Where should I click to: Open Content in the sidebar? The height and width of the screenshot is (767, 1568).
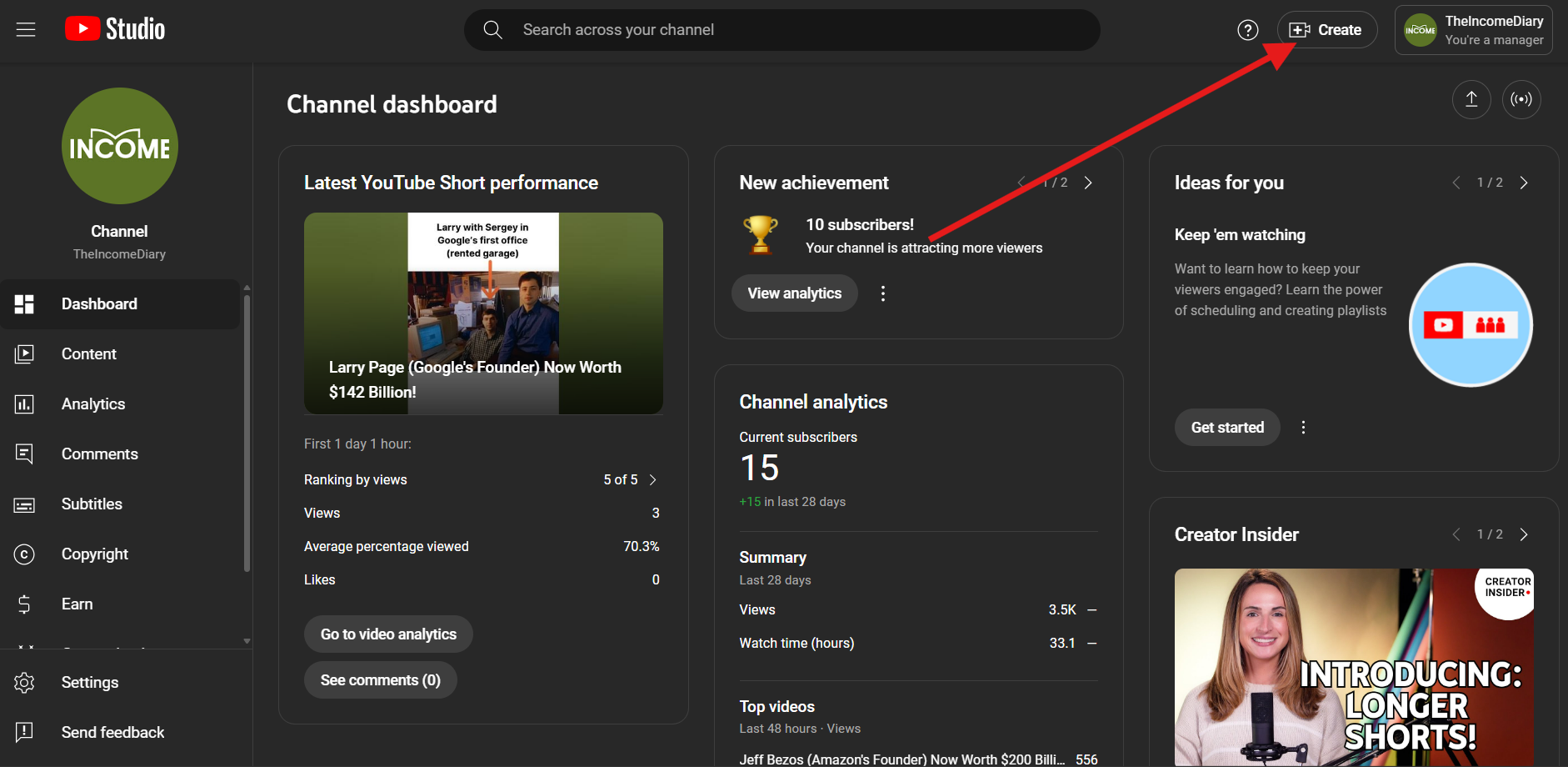tap(120, 354)
